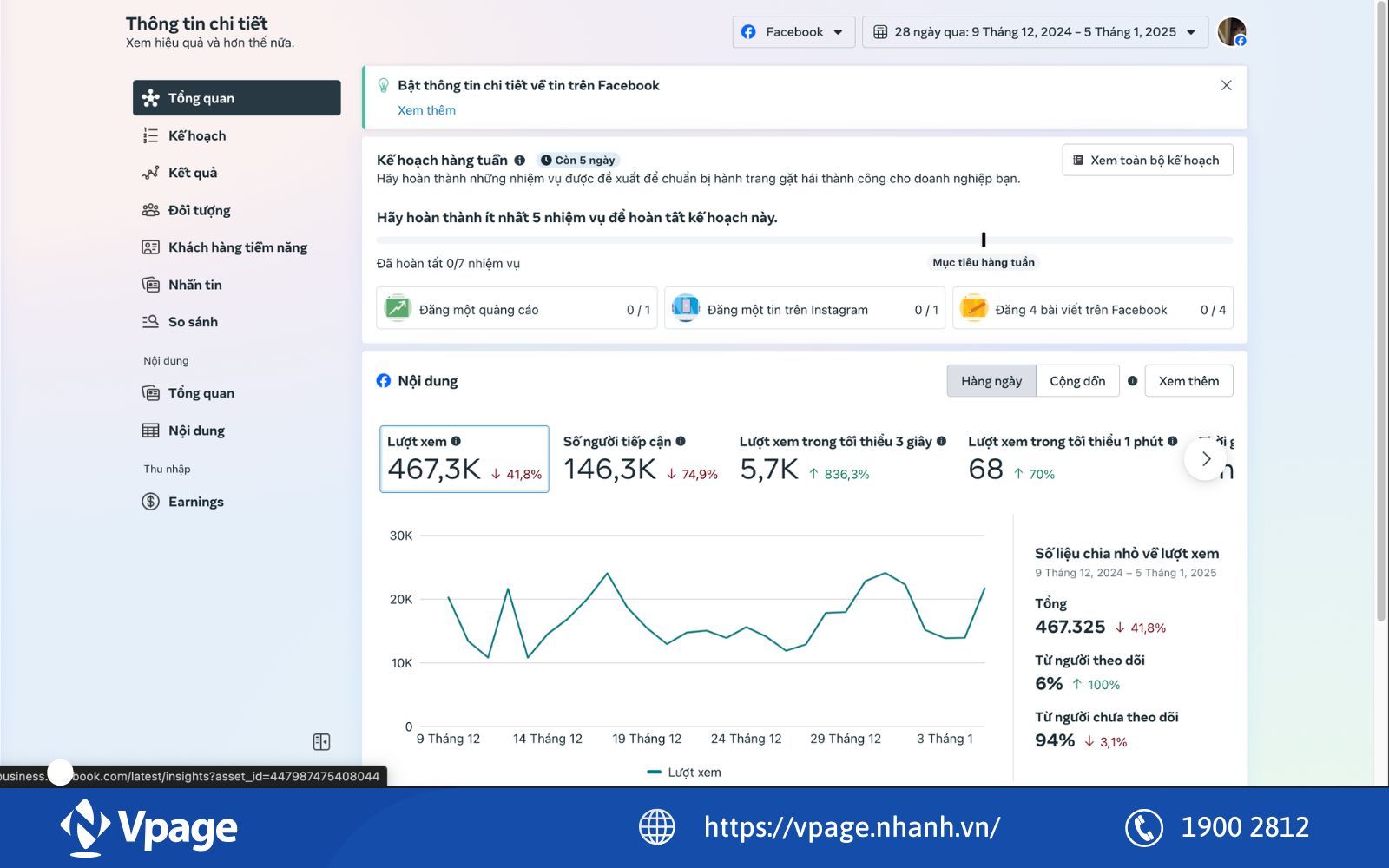Viewport: 1389px width, 868px height.
Task: Click the Tổng quan flower icon
Action: (150, 98)
